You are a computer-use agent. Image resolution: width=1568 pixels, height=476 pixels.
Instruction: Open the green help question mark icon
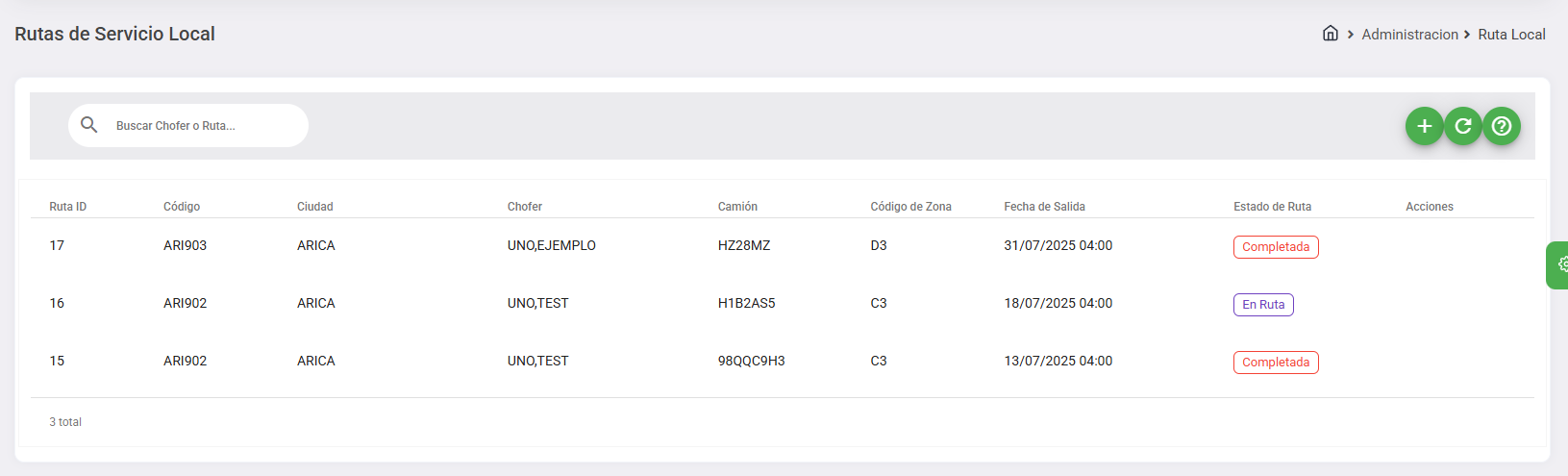pyautogui.click(x=1501, y=126)
